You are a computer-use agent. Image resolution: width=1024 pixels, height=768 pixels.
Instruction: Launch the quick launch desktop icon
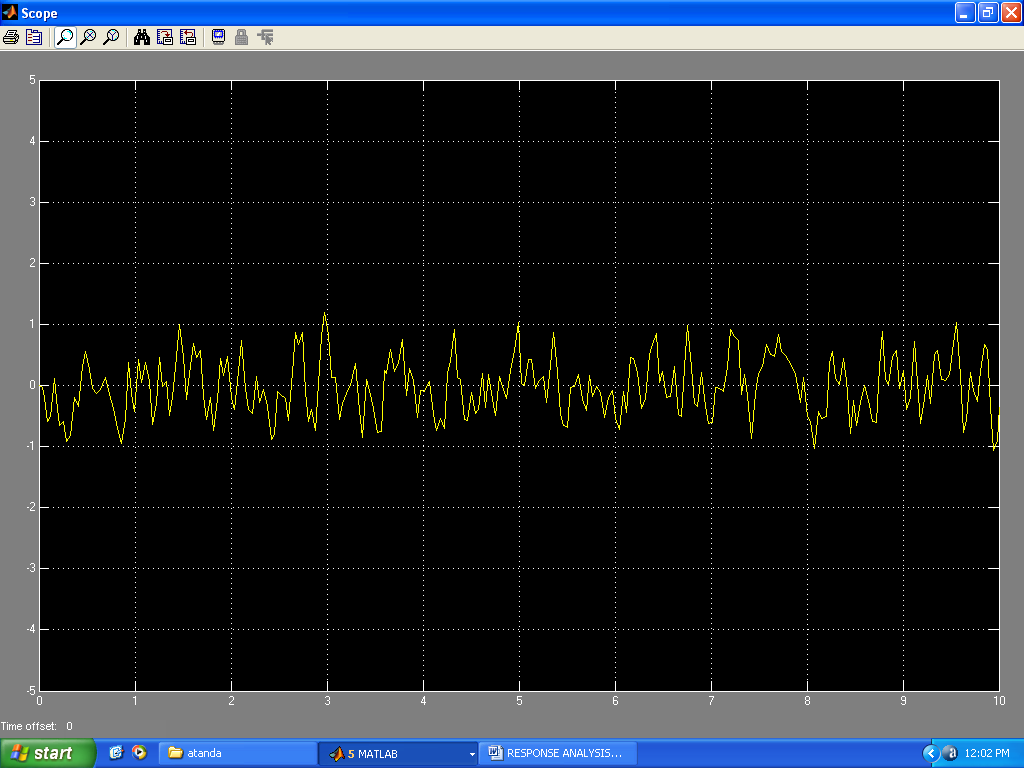point(116,753)
